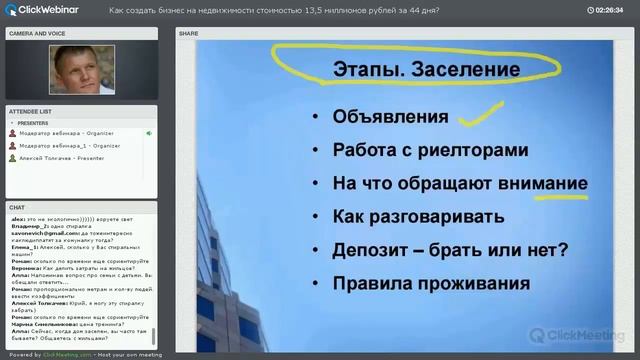
Task: Click the slide bullet На что обращают внимание
Action: pyautogui.click(x=460, y=183)
